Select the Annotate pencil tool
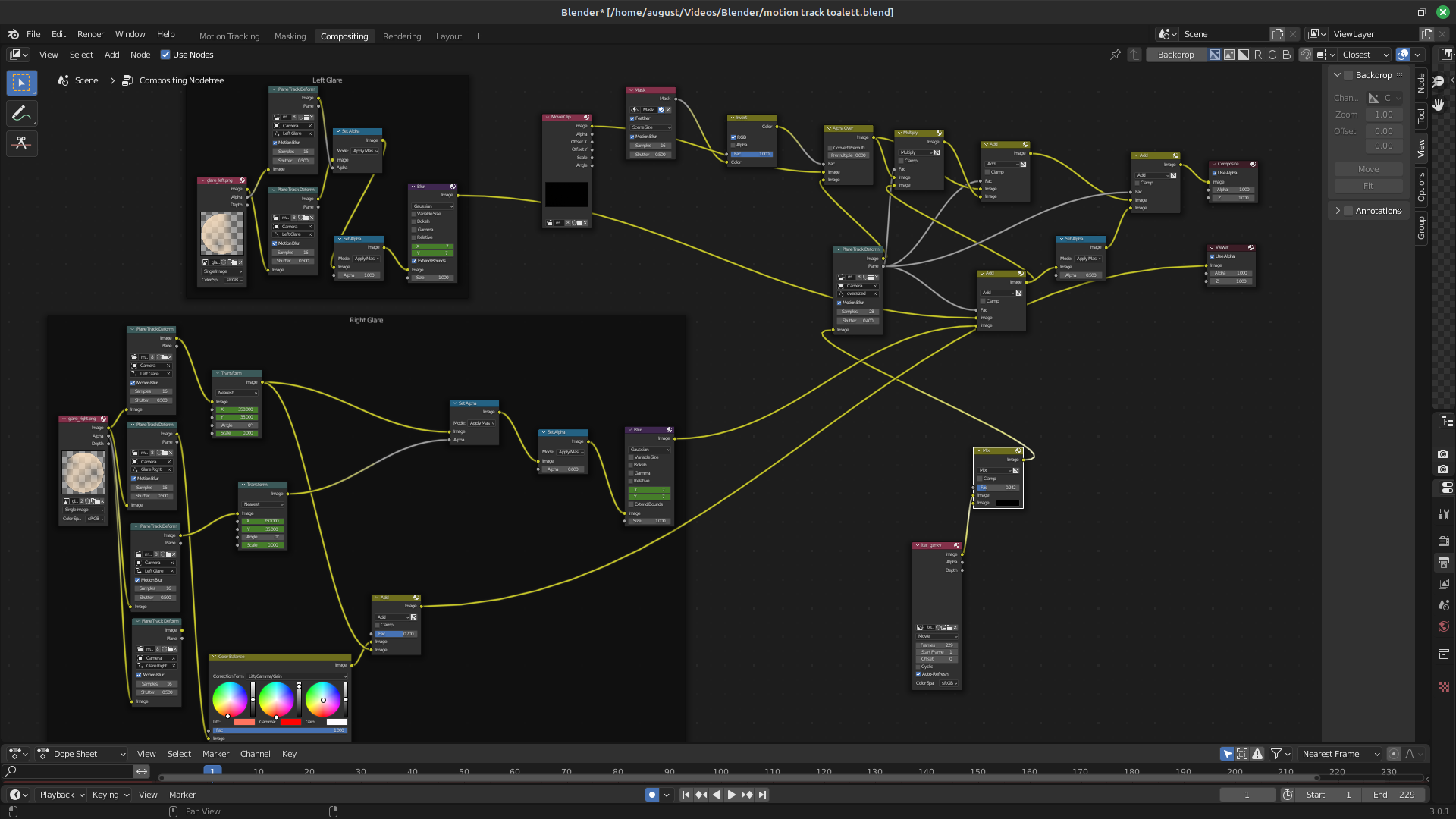Image resolution: width=1456 pixels, height=819 pixels. pyautogui.click(x=21, y=114)
